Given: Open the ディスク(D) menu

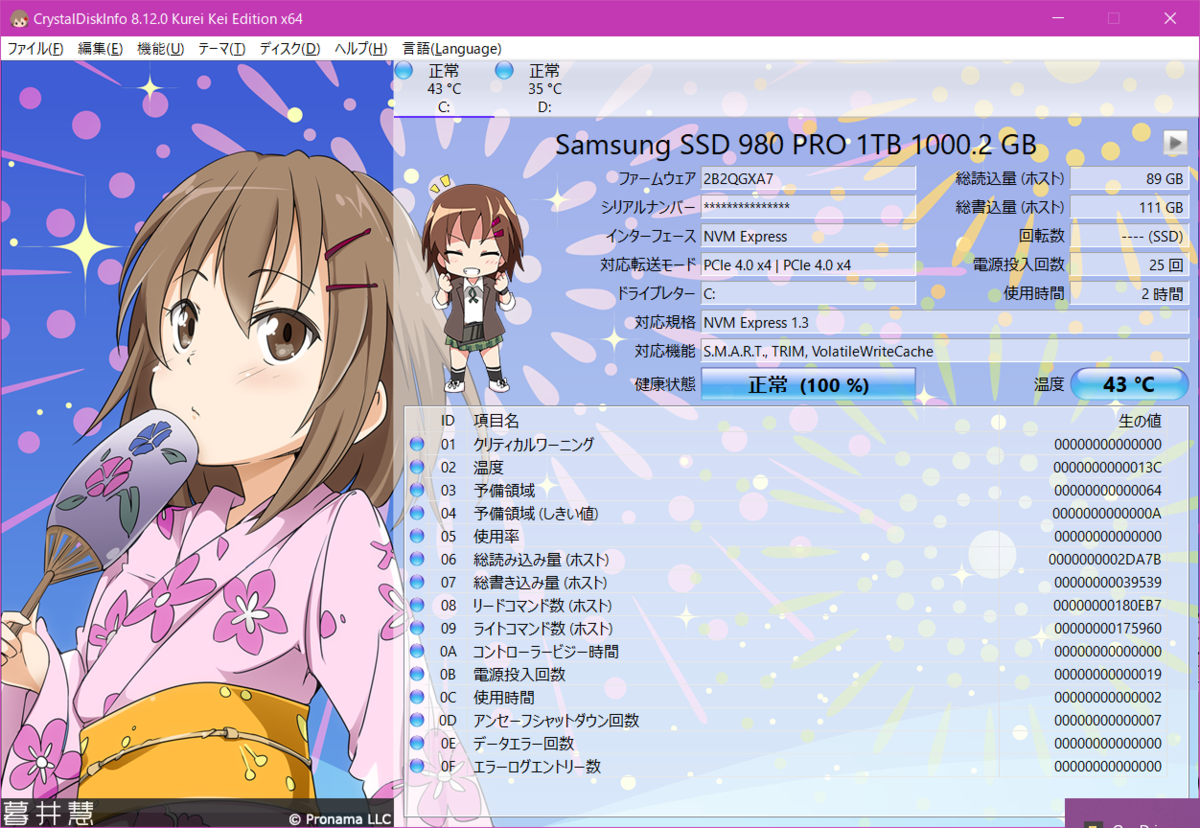Looking at the screenshot, I should tap(289, 49).
